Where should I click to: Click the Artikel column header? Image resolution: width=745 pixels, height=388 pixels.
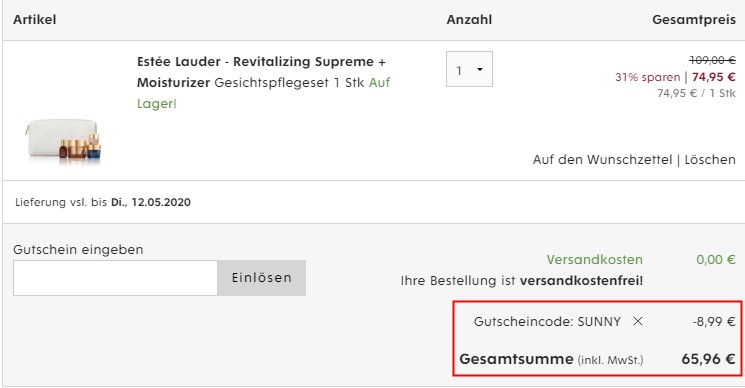35,20
